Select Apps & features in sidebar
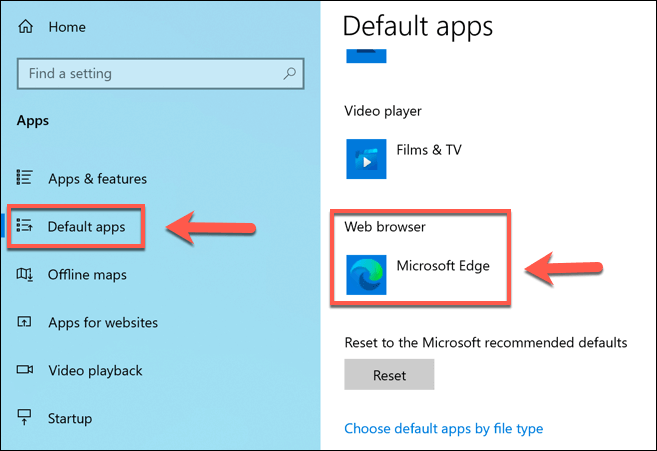This screenshot has height=451, width=657. click(97, 179)
